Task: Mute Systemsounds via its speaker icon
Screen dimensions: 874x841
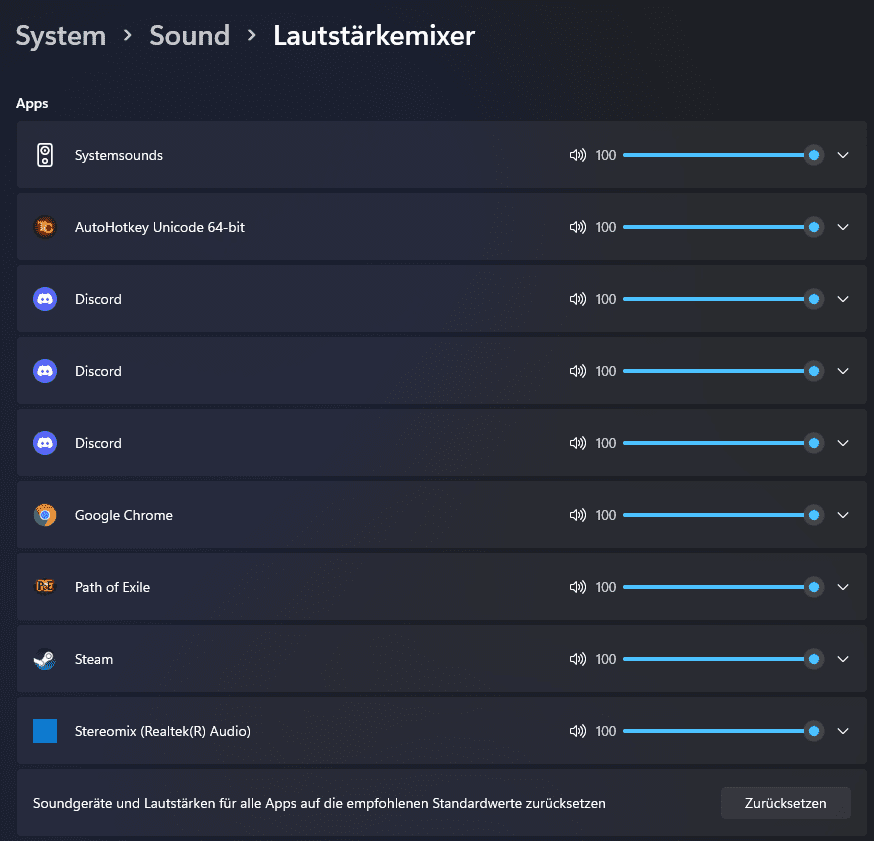Action: click(577, 155)
